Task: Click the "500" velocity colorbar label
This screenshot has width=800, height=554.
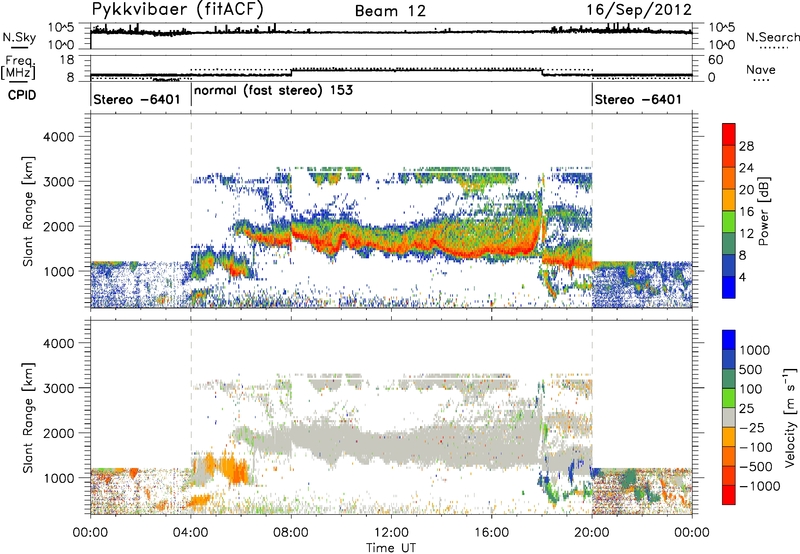Action: click(x=751, y=369)
